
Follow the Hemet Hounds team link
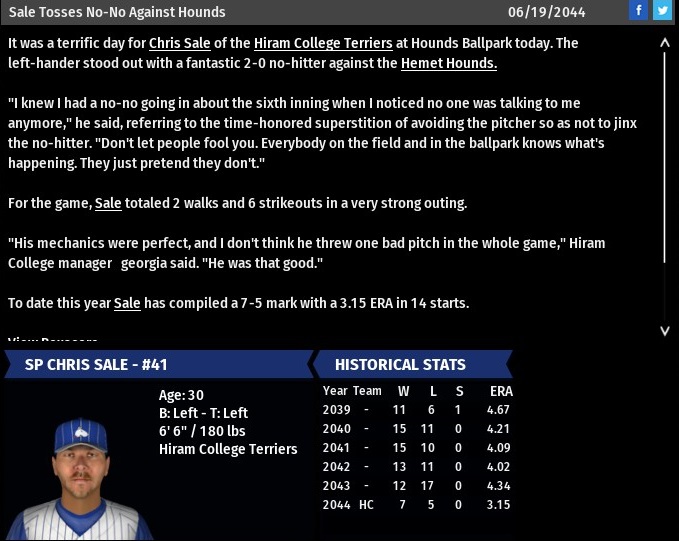448,63
